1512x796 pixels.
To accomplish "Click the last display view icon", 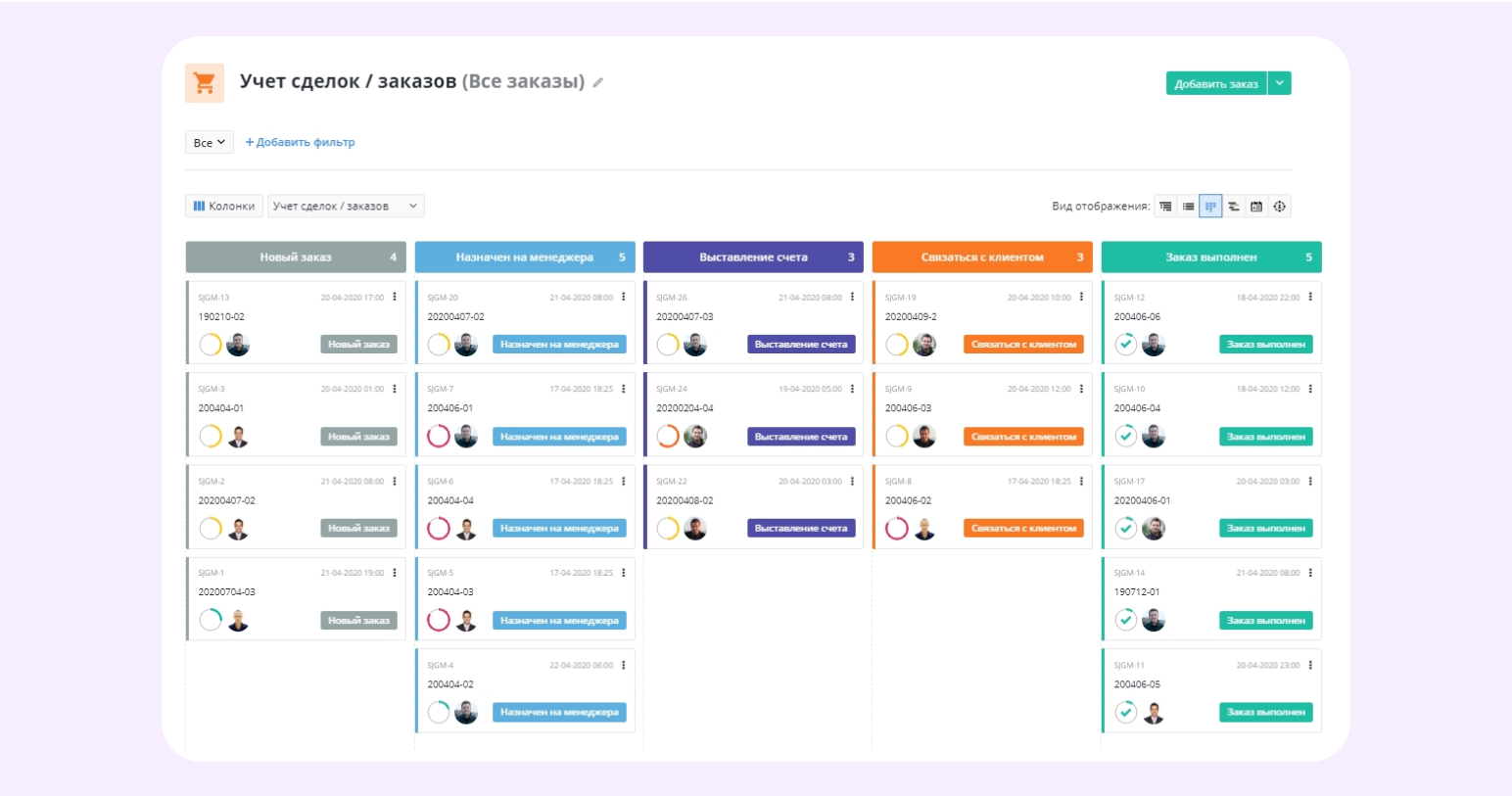I will click(x=1280, y=207).
